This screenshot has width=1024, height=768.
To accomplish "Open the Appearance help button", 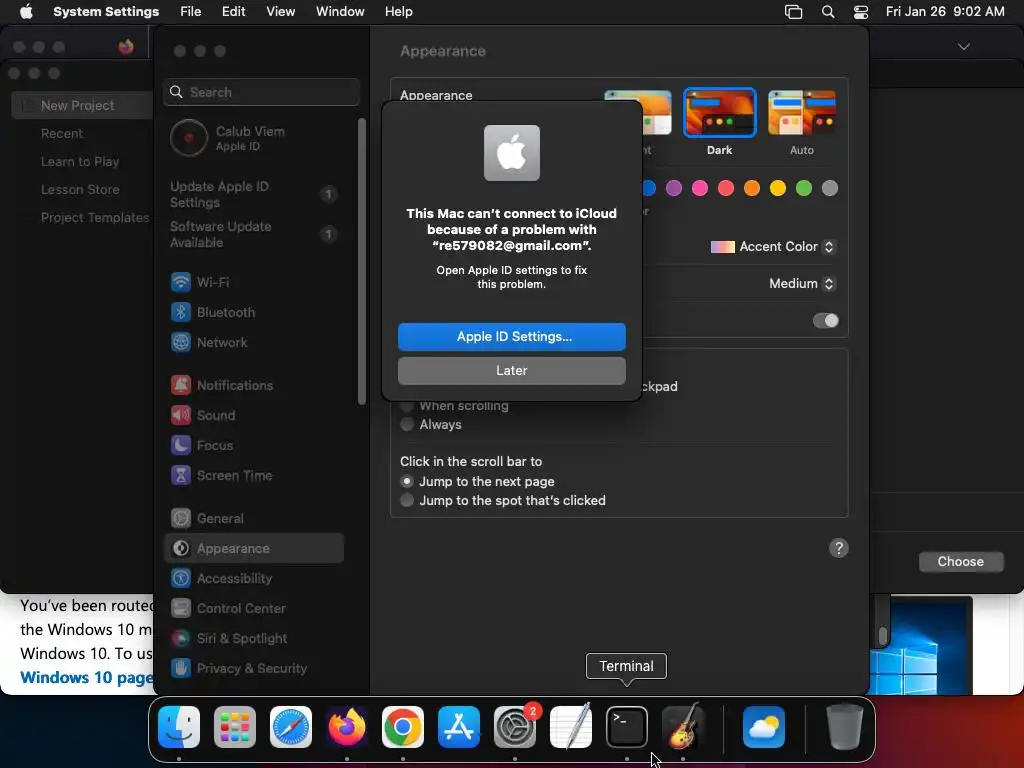I will [839, 548].
